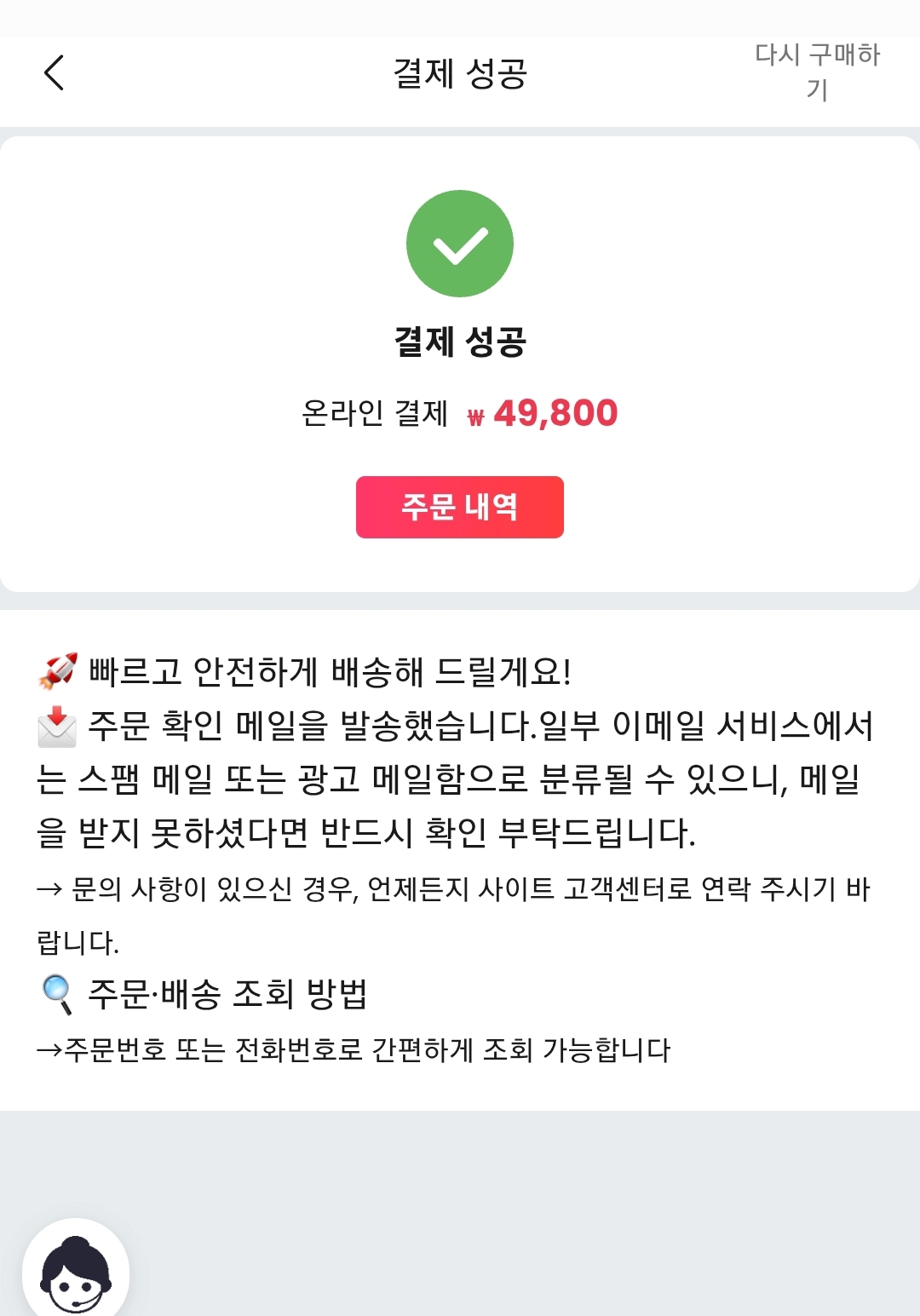Tap the 49,800 payment amount
920x1316 pixels.
click(555, 413)
